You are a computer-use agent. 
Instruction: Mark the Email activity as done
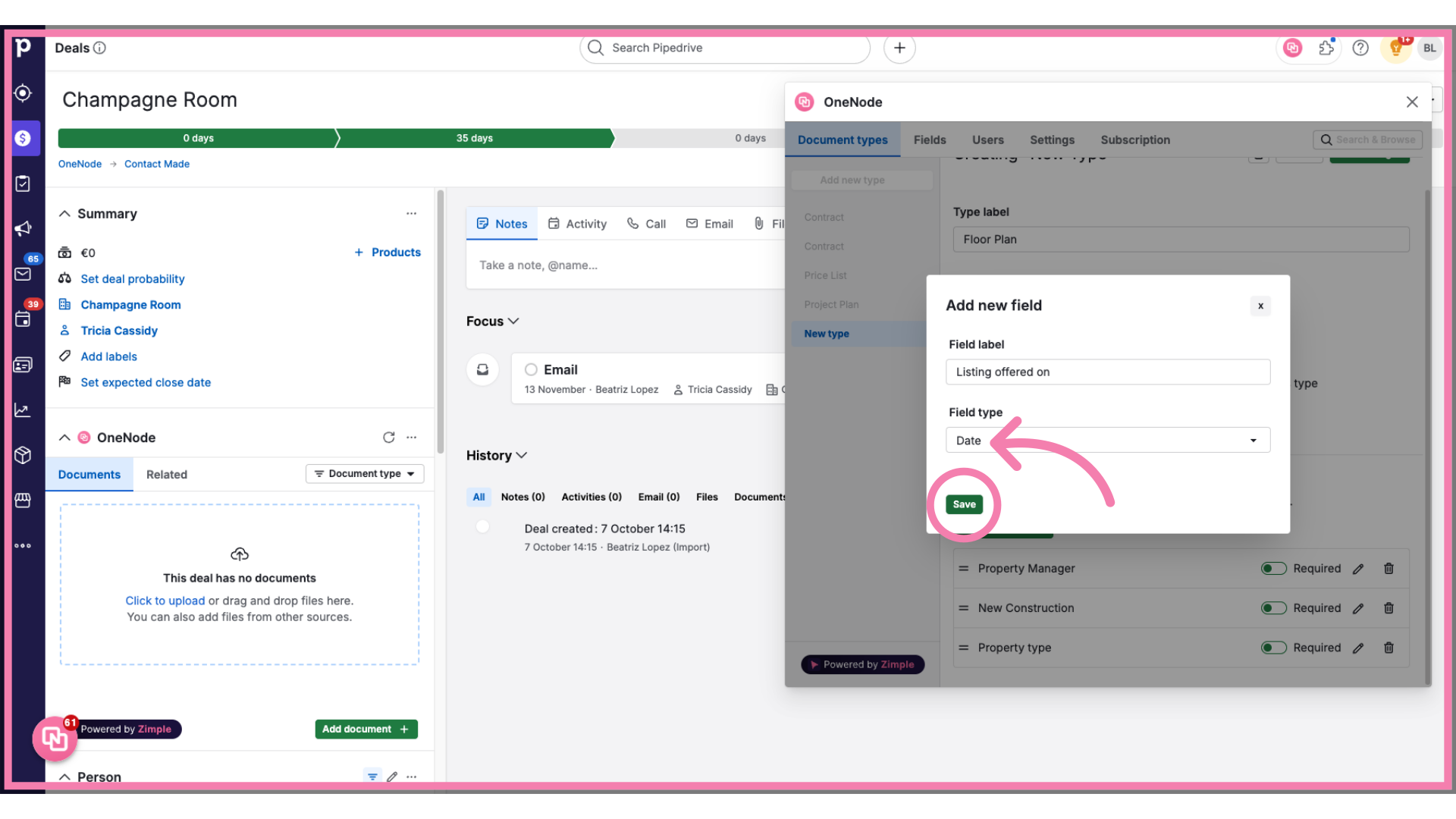pyautogui.click(x=531, y=369)
